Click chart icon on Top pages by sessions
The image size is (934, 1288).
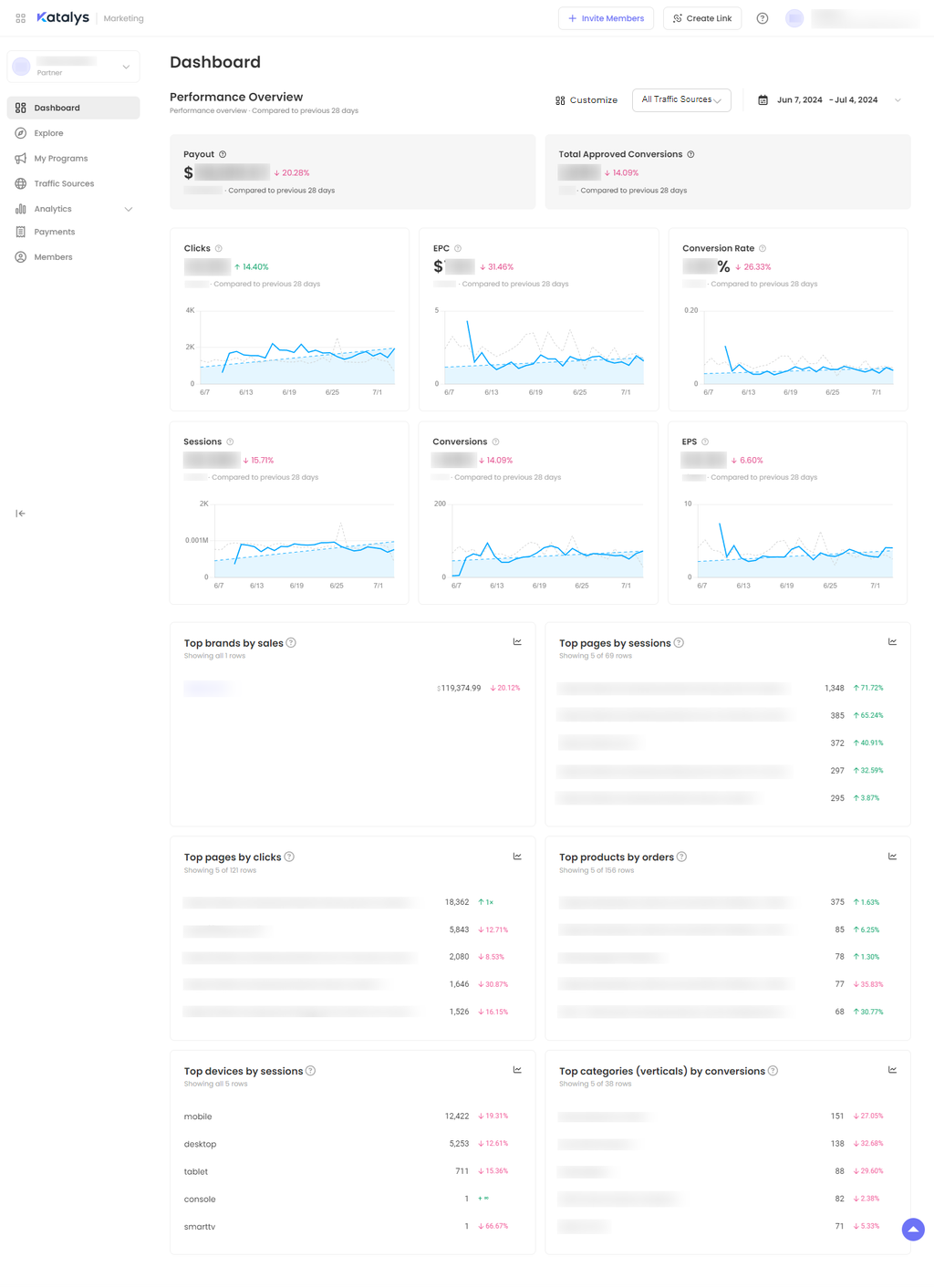892,642
